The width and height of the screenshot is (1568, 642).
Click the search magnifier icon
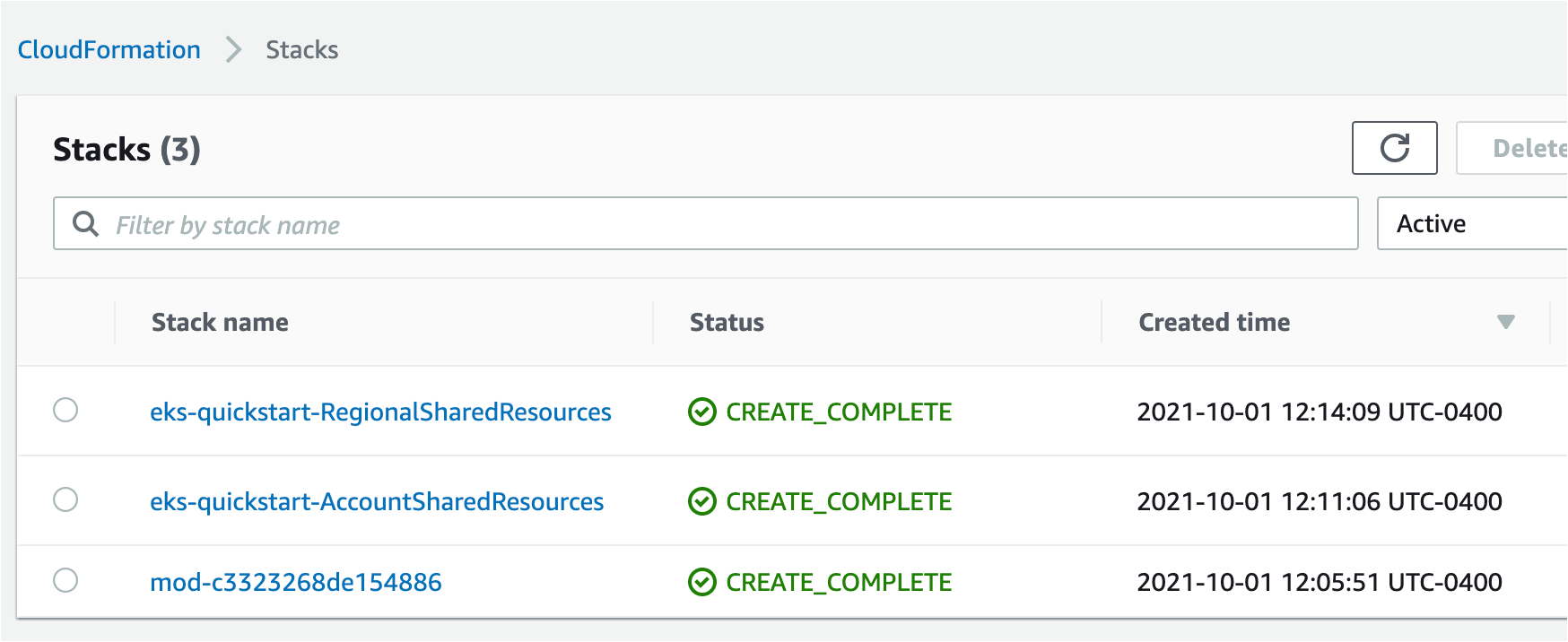pos(85,224)
